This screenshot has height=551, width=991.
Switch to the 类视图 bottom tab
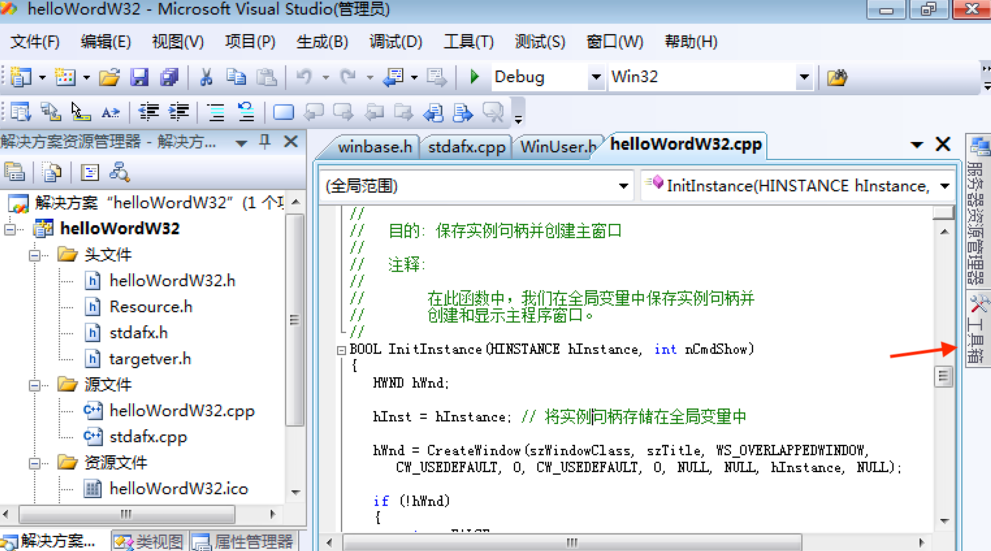coord(150,542)
